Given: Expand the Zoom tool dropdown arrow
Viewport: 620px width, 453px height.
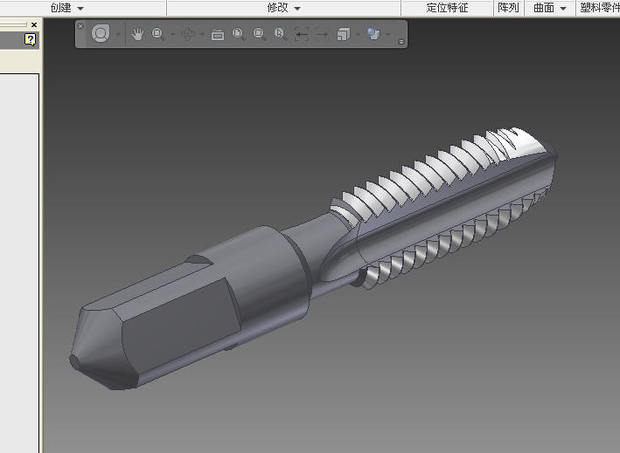Looking at the screenshot, I should click(172, 34).
